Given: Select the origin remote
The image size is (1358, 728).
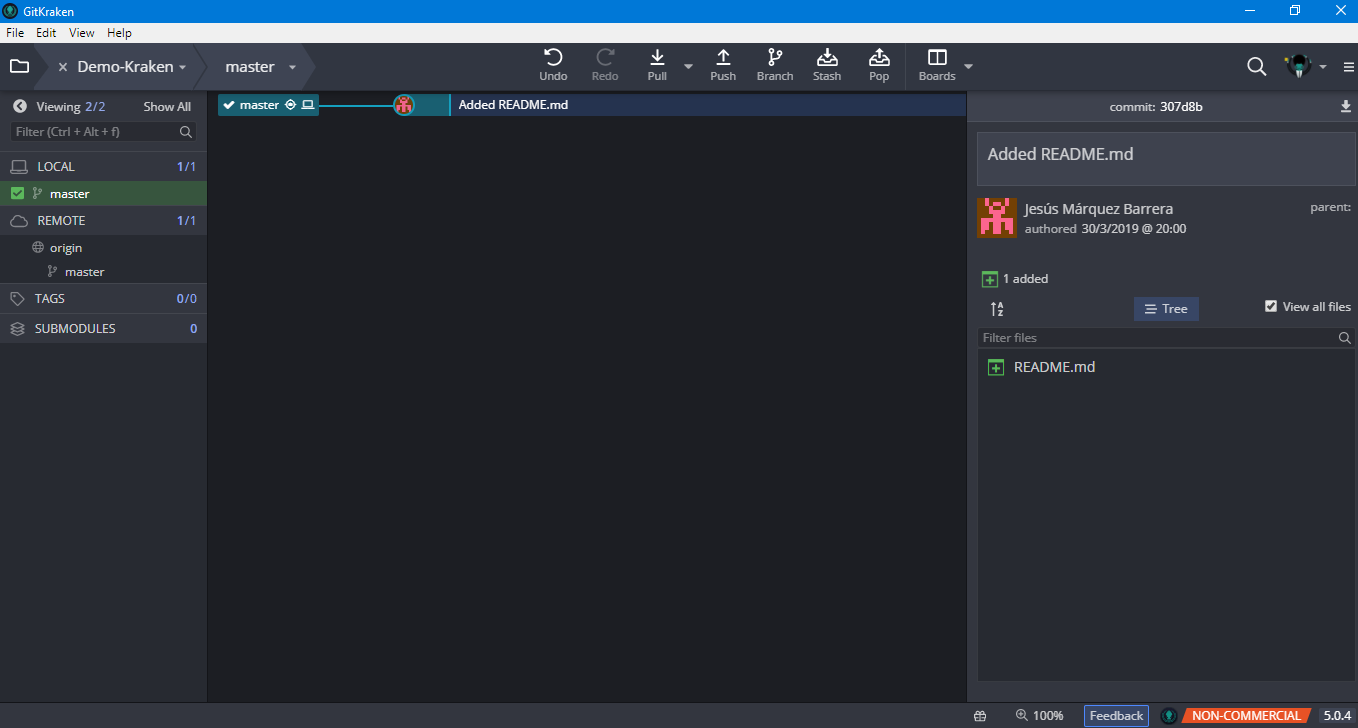Looking at the screenshot, I should coord(66,248).
